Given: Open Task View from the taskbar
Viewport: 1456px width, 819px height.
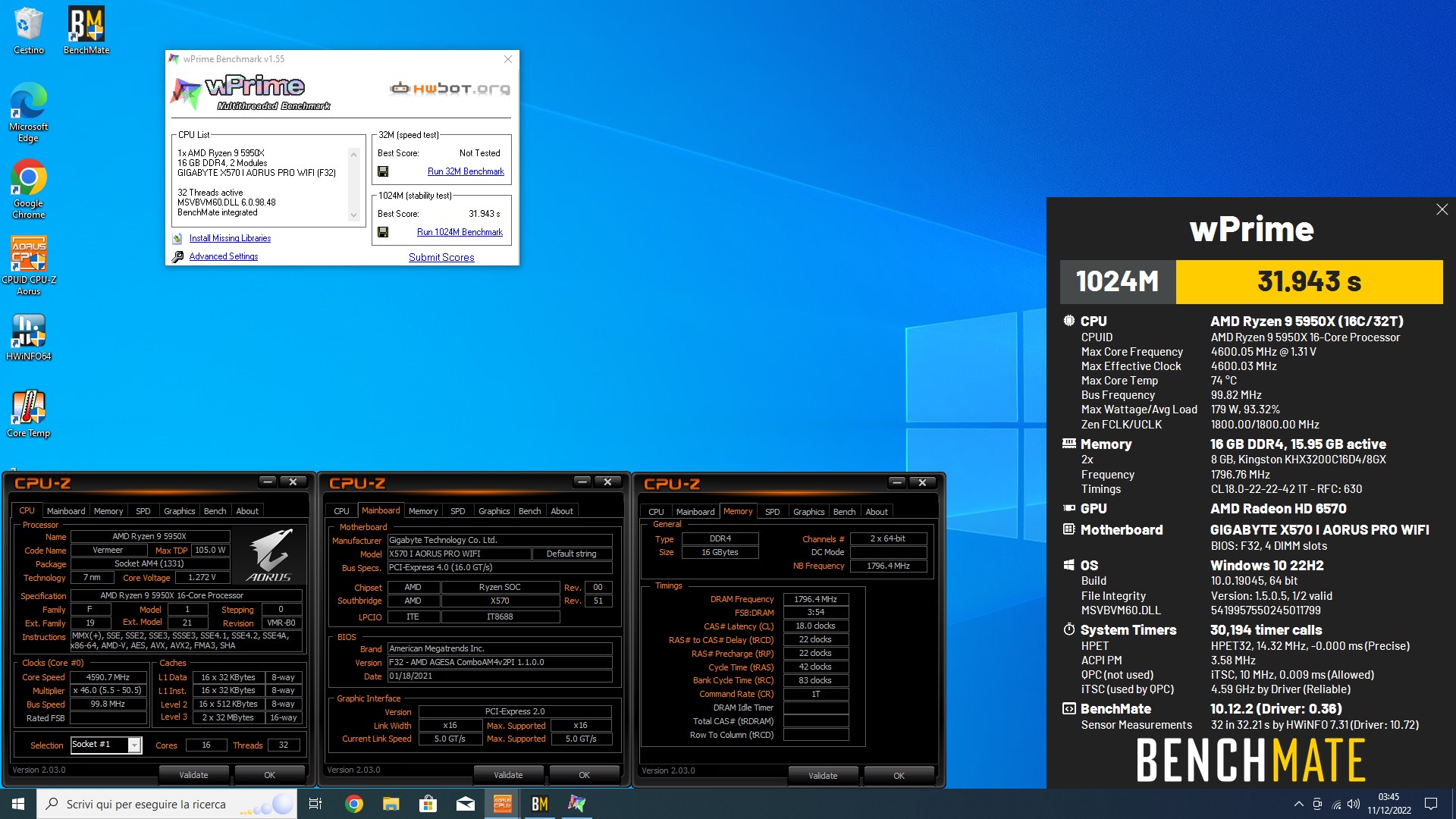Looking at the screenshot, I should (x=315, y=804).
